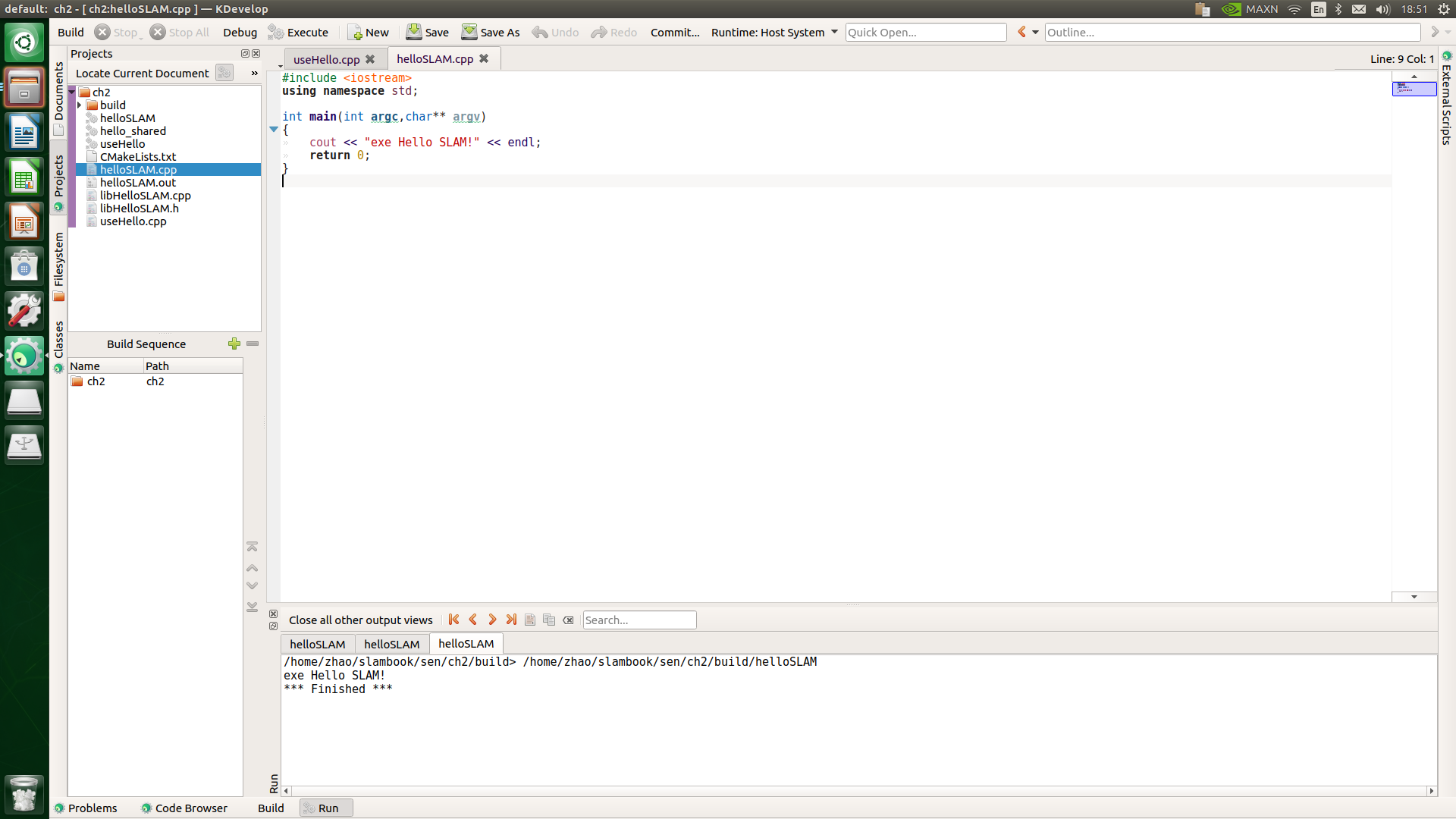Open LibreOffice Calc from the dock

24,179
